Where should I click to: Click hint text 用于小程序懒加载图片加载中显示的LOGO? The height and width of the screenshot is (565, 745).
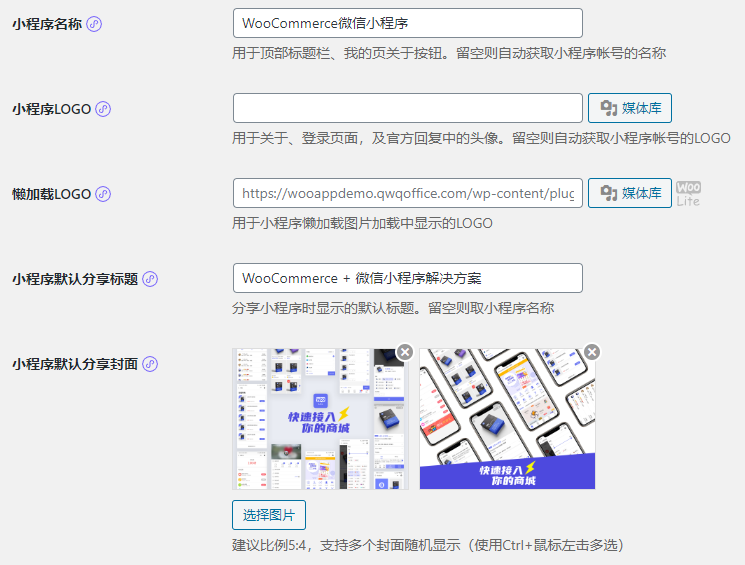tap(362, 223)
